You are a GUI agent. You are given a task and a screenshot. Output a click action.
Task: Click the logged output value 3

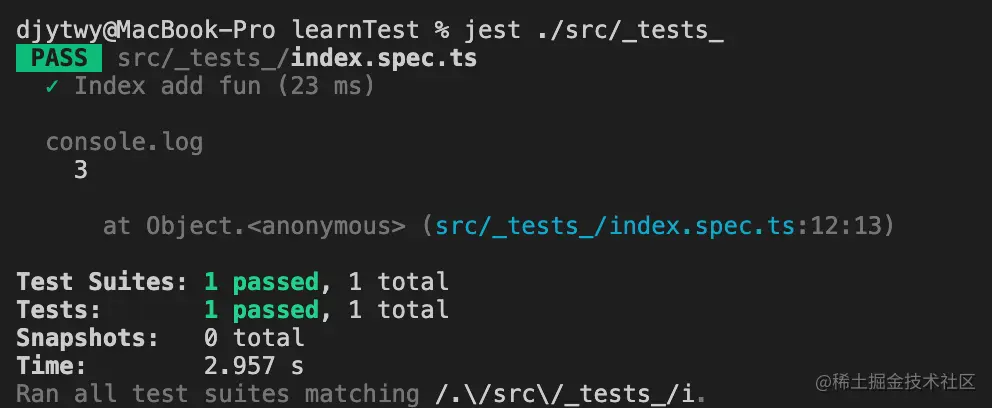[81, 171]
